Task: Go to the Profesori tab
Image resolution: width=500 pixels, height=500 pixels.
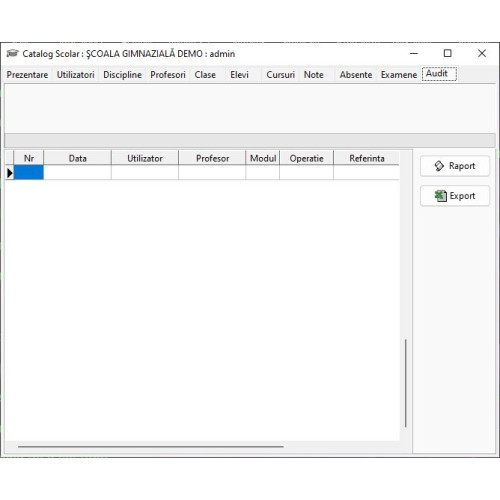Action: [168, 75]
